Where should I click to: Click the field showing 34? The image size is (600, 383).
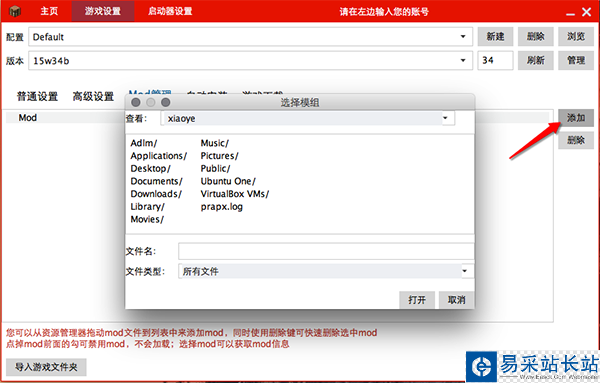[495, 60]
